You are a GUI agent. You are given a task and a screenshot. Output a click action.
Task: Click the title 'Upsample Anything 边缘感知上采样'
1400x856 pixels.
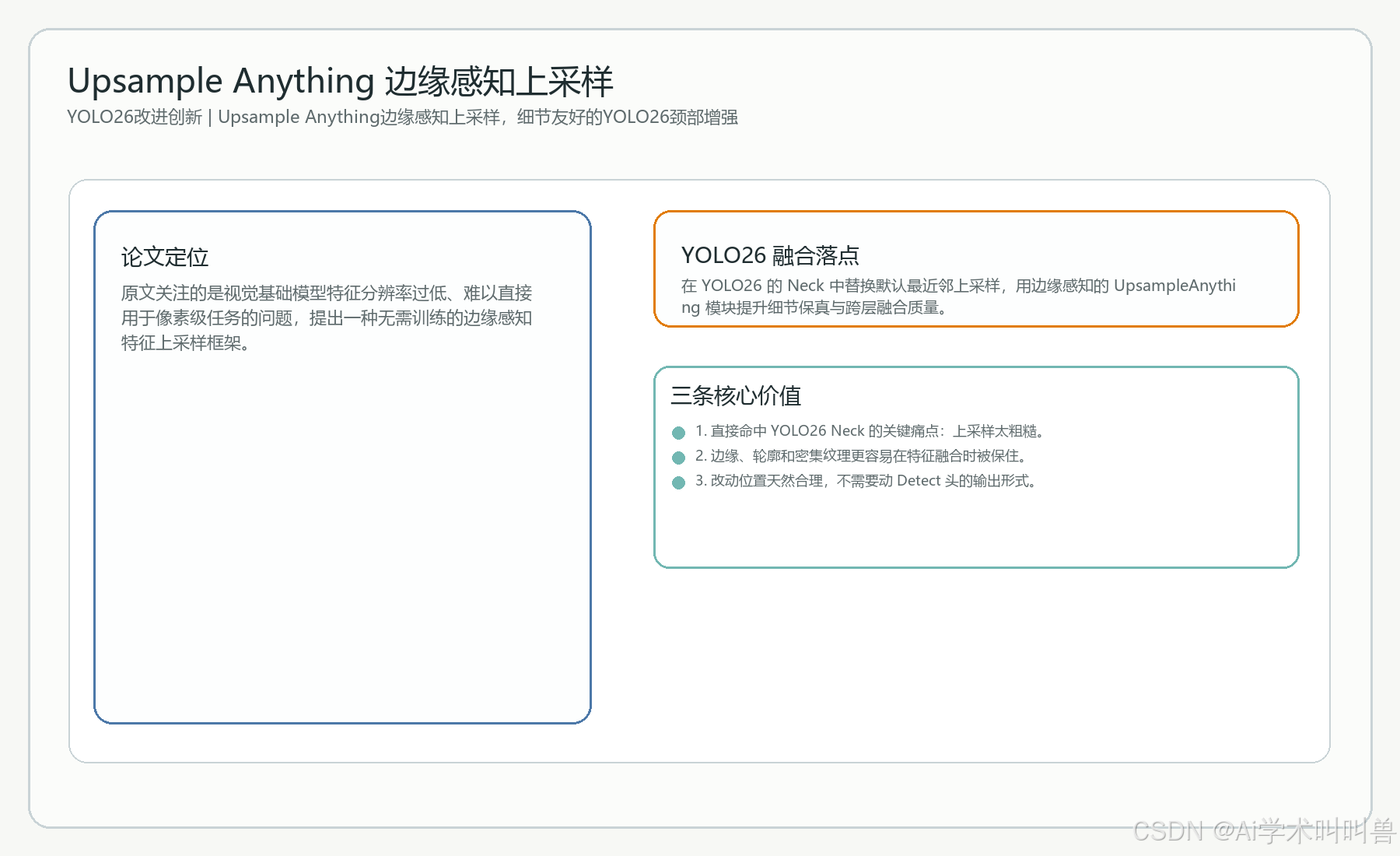tap(340, 82)
